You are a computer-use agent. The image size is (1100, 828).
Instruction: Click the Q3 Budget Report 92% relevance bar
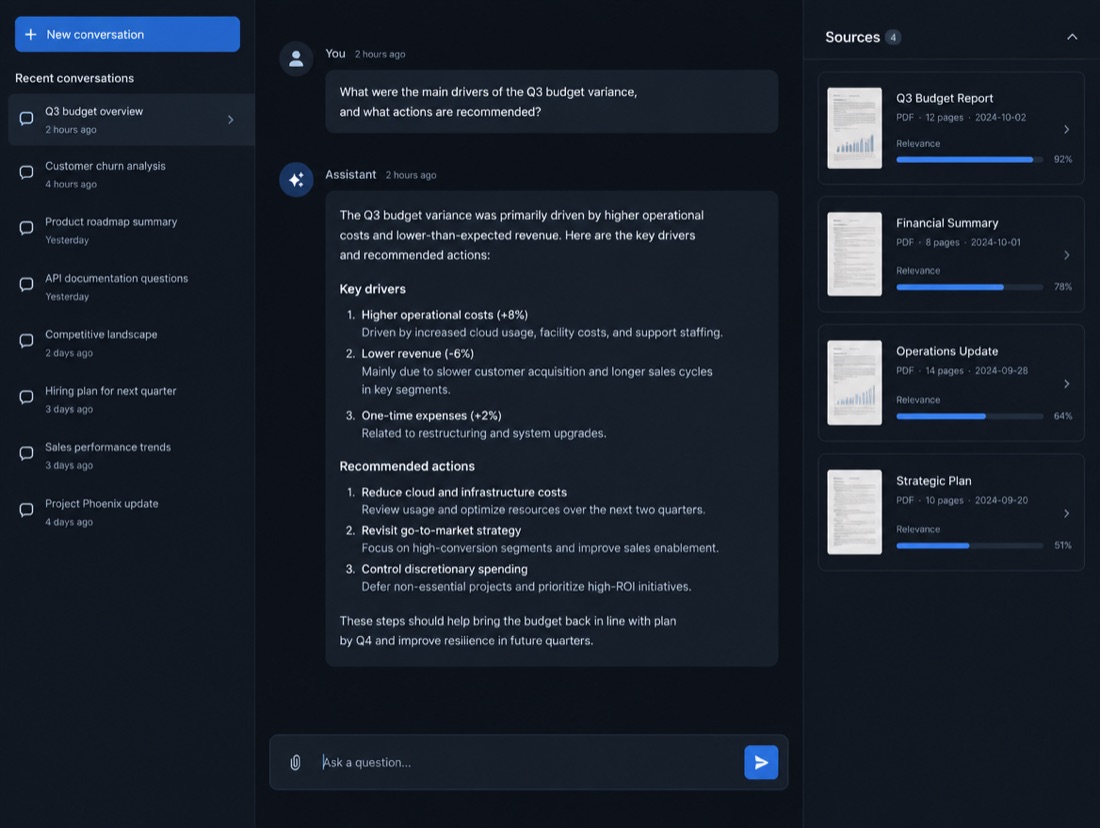pyautogui.click(x=970, y=160)
